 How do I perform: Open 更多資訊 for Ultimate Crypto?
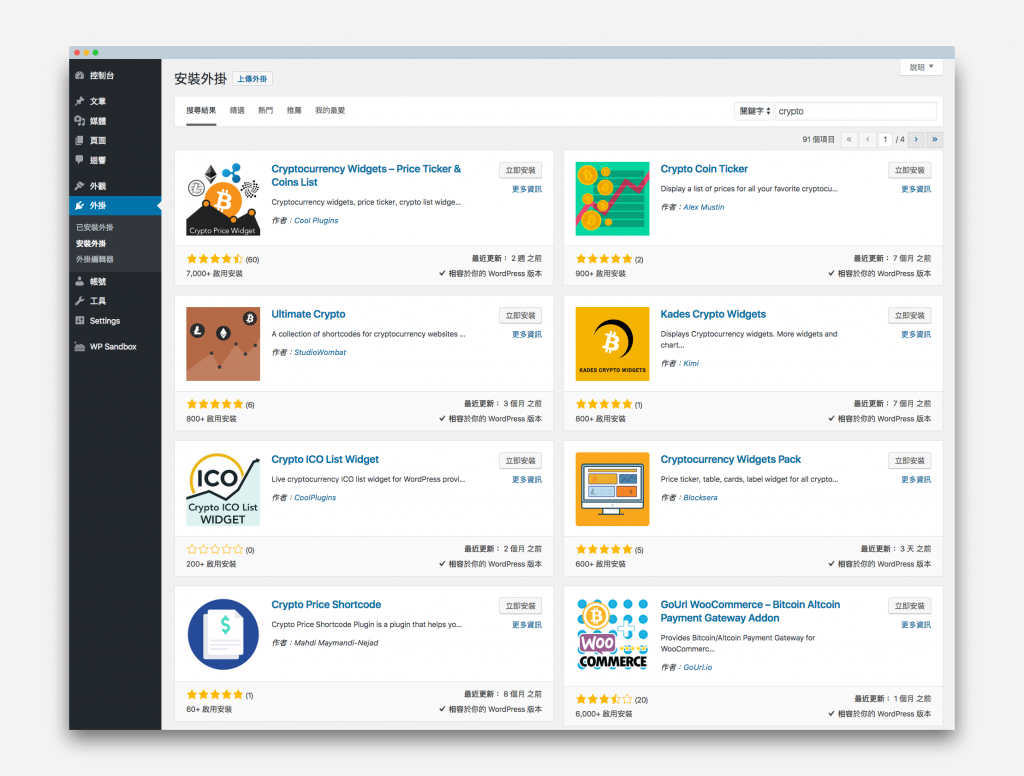526,334
